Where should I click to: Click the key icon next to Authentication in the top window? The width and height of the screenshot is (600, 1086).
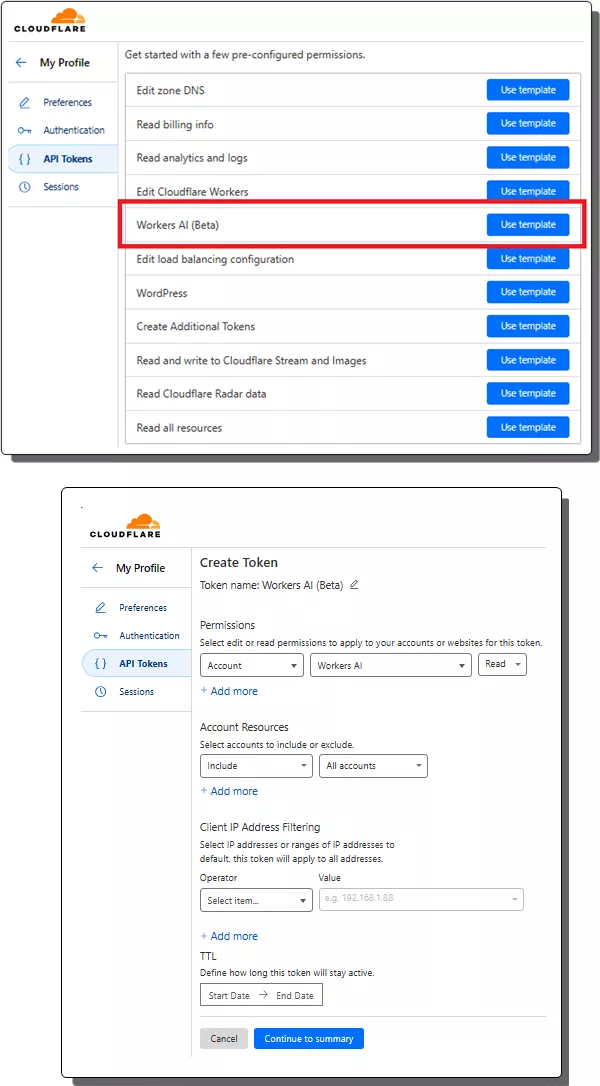click(x=25, y=130)
